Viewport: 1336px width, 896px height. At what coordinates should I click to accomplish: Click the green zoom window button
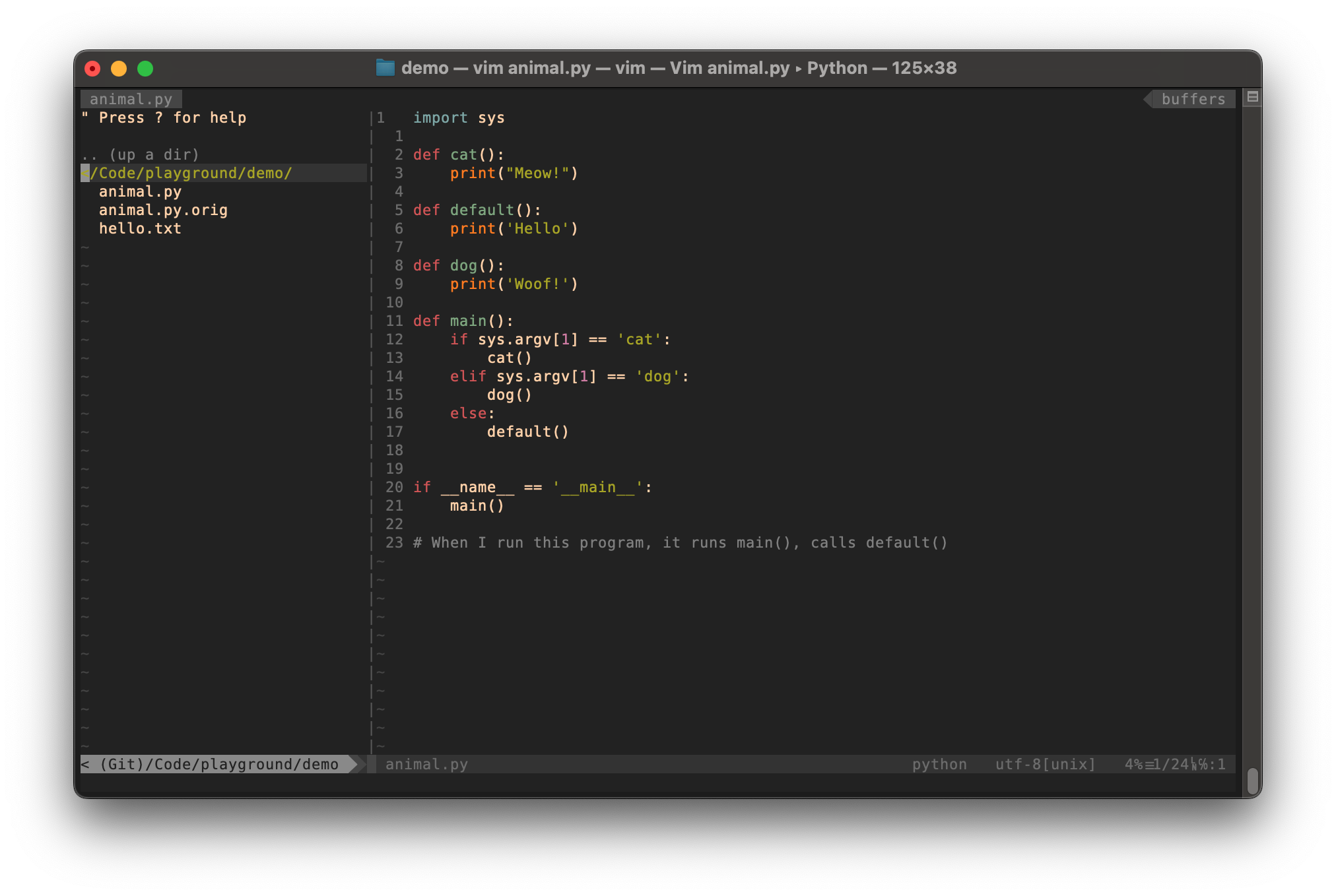[145, 68]
